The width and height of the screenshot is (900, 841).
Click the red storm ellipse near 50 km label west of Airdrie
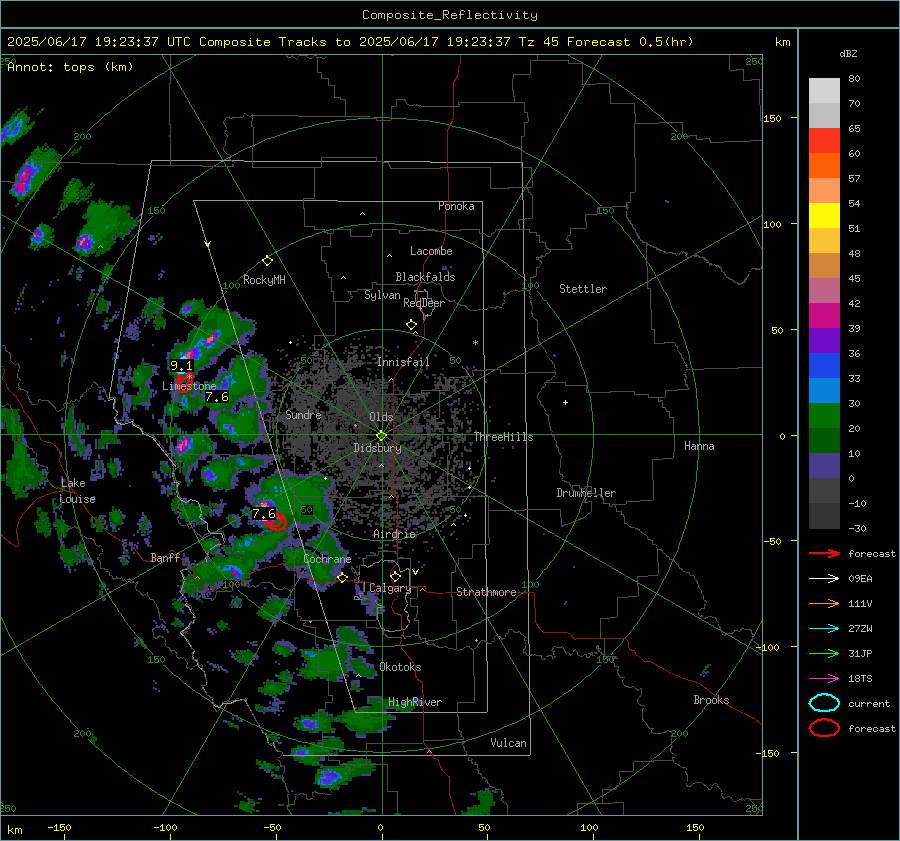point(277,522)
